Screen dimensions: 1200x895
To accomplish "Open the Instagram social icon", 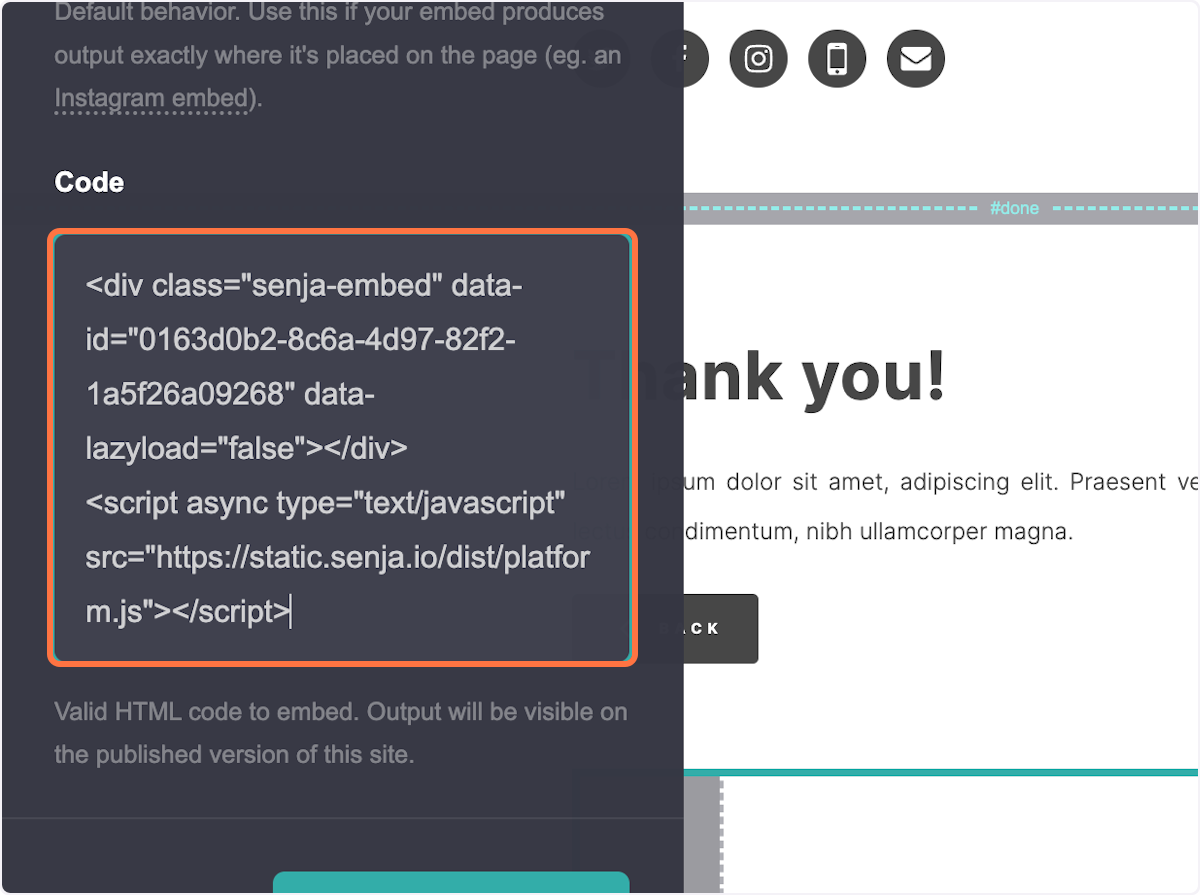I will (x=758, y=58).
